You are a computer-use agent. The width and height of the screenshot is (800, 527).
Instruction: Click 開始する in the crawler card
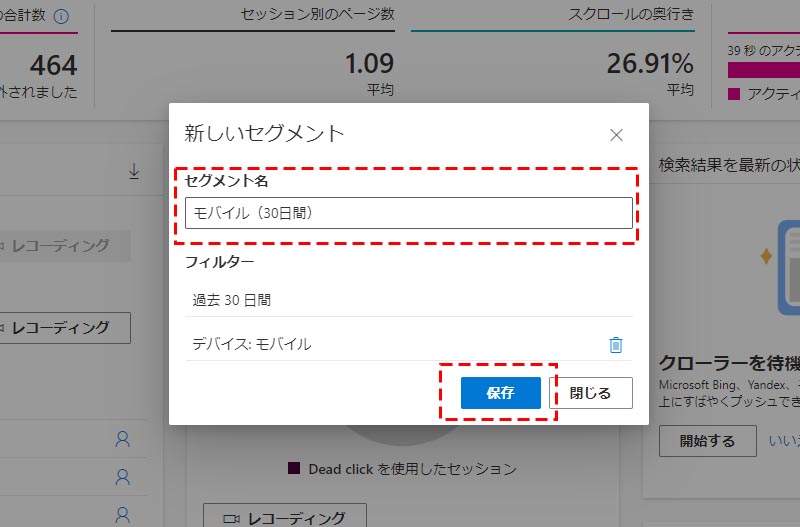pos(707,440)
